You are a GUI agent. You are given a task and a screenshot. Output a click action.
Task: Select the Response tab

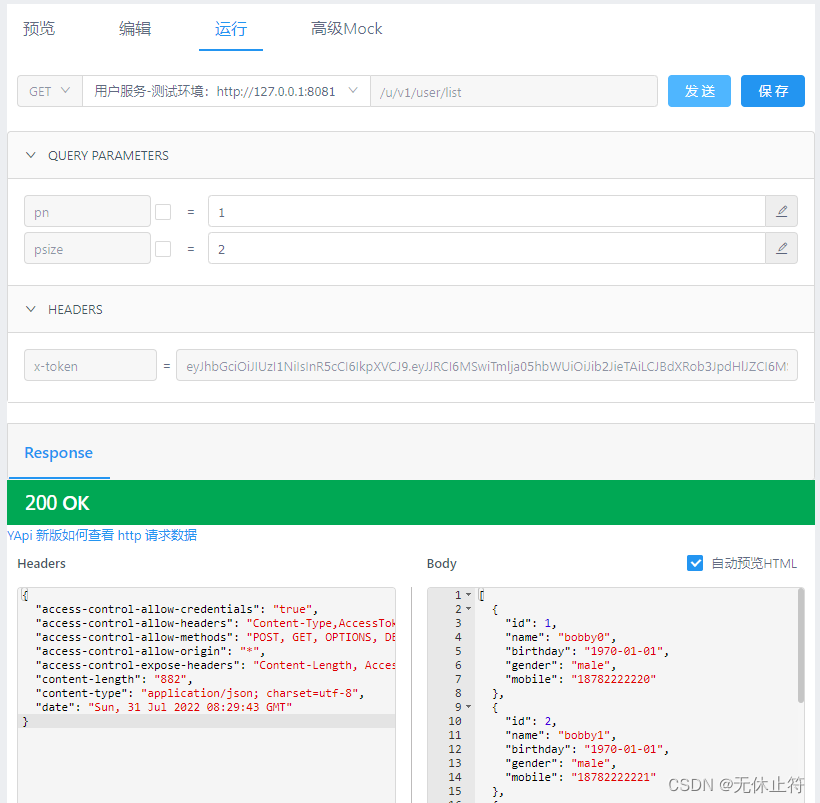coord(59,453)
